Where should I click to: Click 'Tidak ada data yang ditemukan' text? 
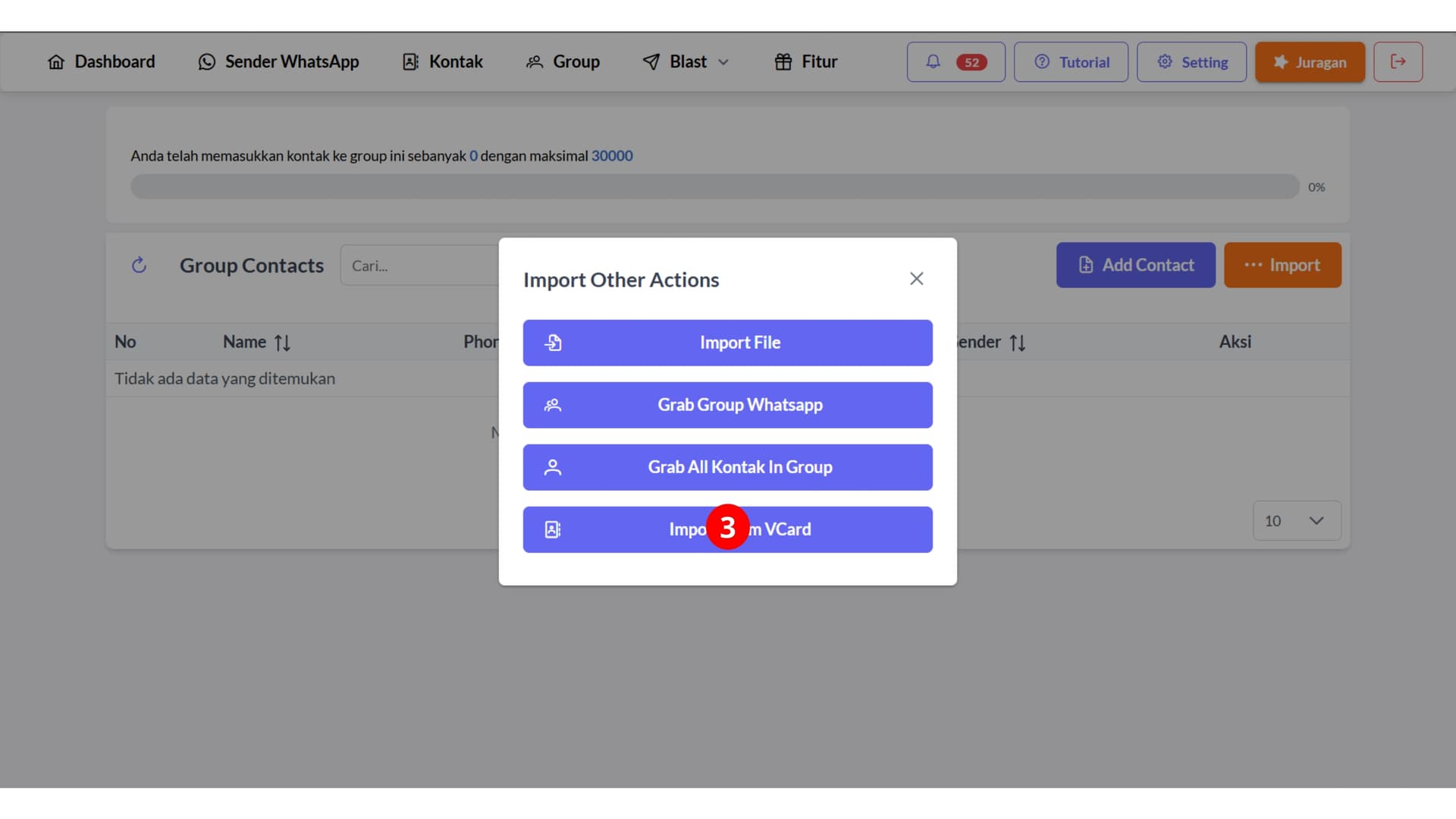224,378
